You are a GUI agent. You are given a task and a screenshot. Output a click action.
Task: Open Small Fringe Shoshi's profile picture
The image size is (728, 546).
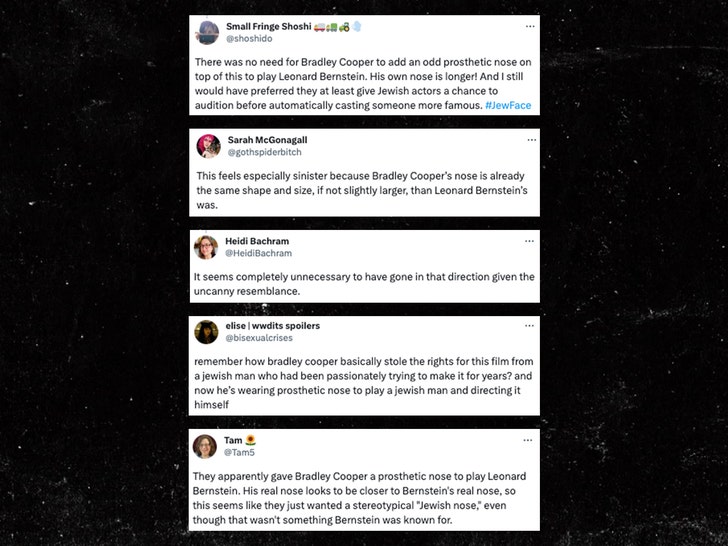[208, 32]
